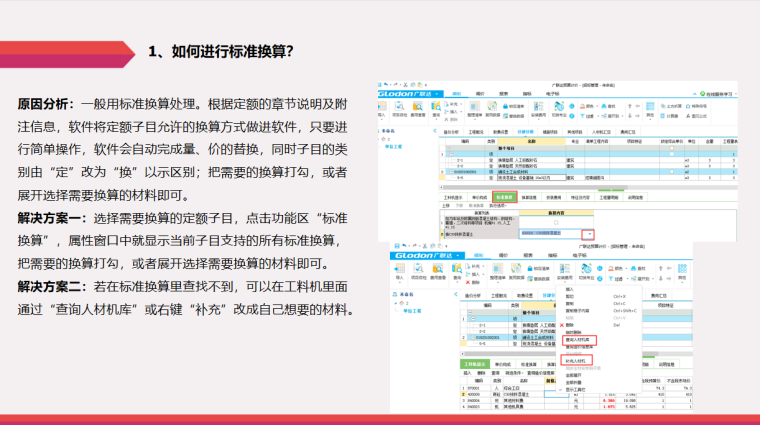Collapse left project tree panel in upper screenshot

(x=433, y=130)
